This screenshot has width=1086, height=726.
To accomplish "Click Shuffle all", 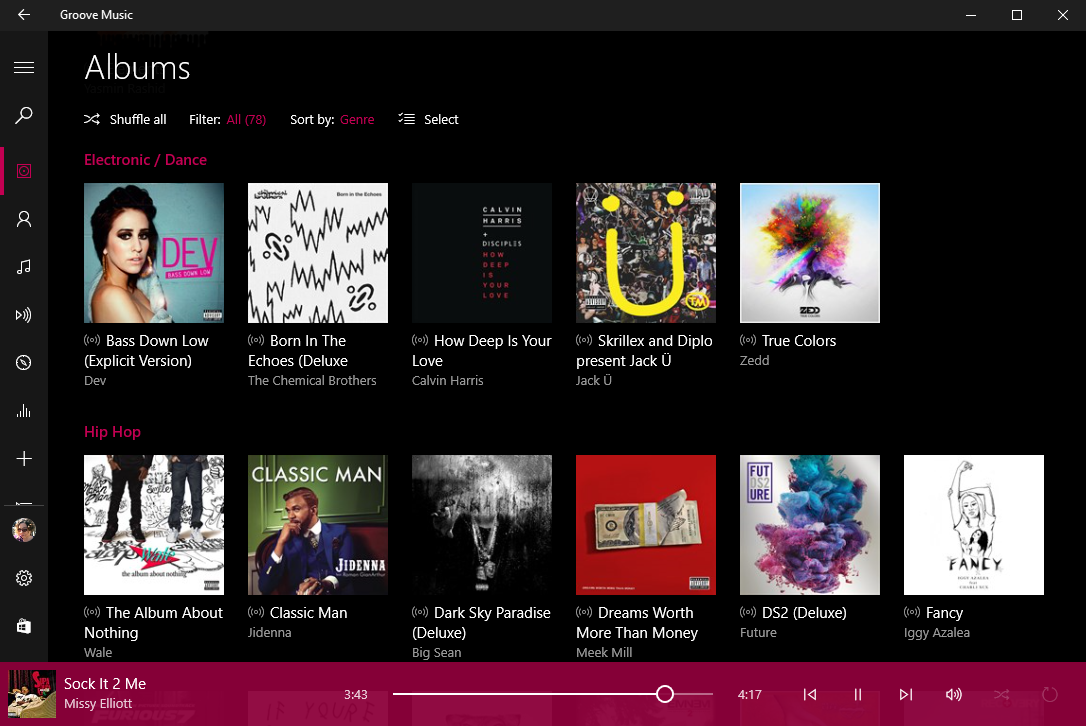I will 125,119.
